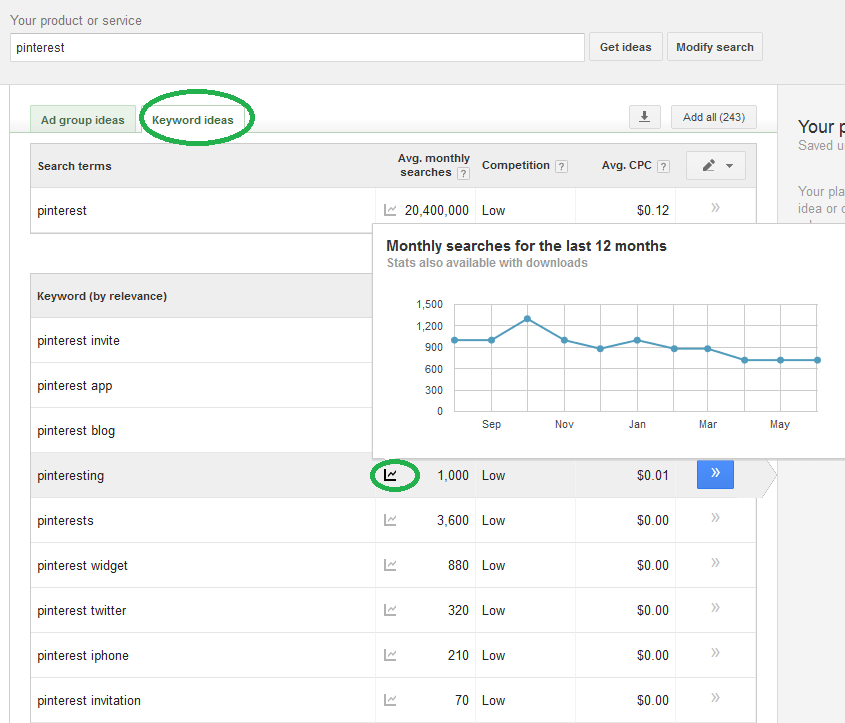Click the peak data point on trend chart
Viewport: 845px width, 723px height.
[528, 319]
